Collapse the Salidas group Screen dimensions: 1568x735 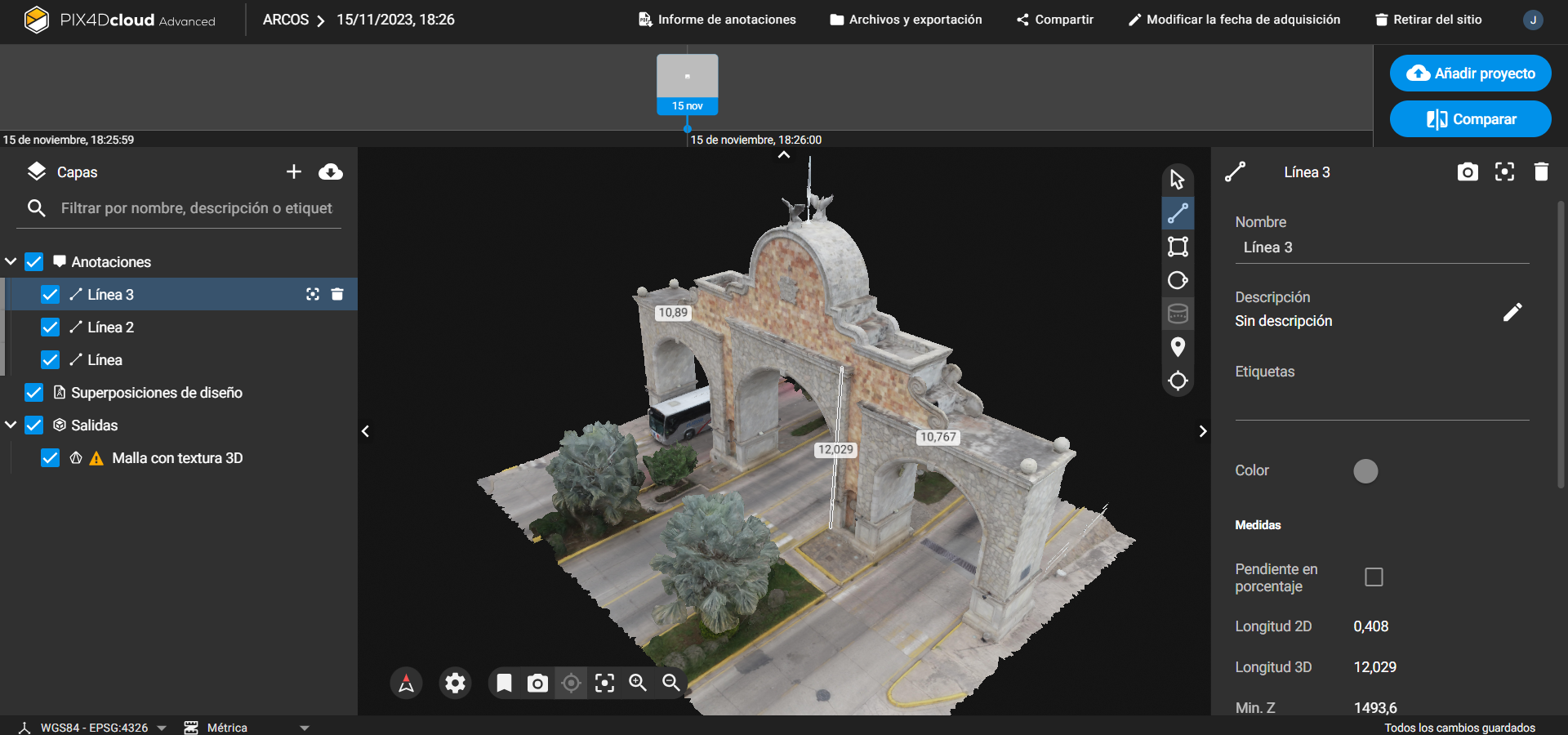11,425
